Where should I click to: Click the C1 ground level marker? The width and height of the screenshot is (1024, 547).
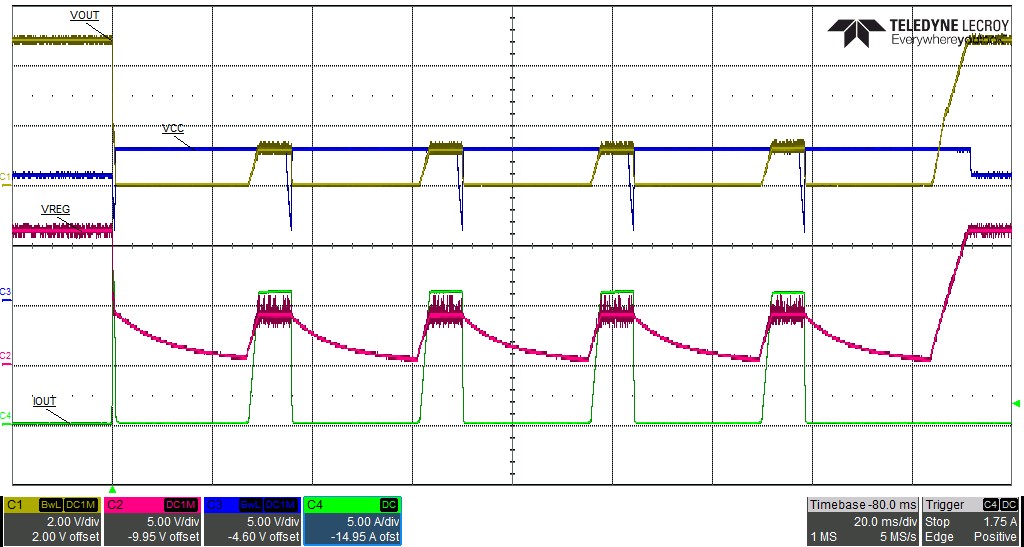(x=5, y=176)
